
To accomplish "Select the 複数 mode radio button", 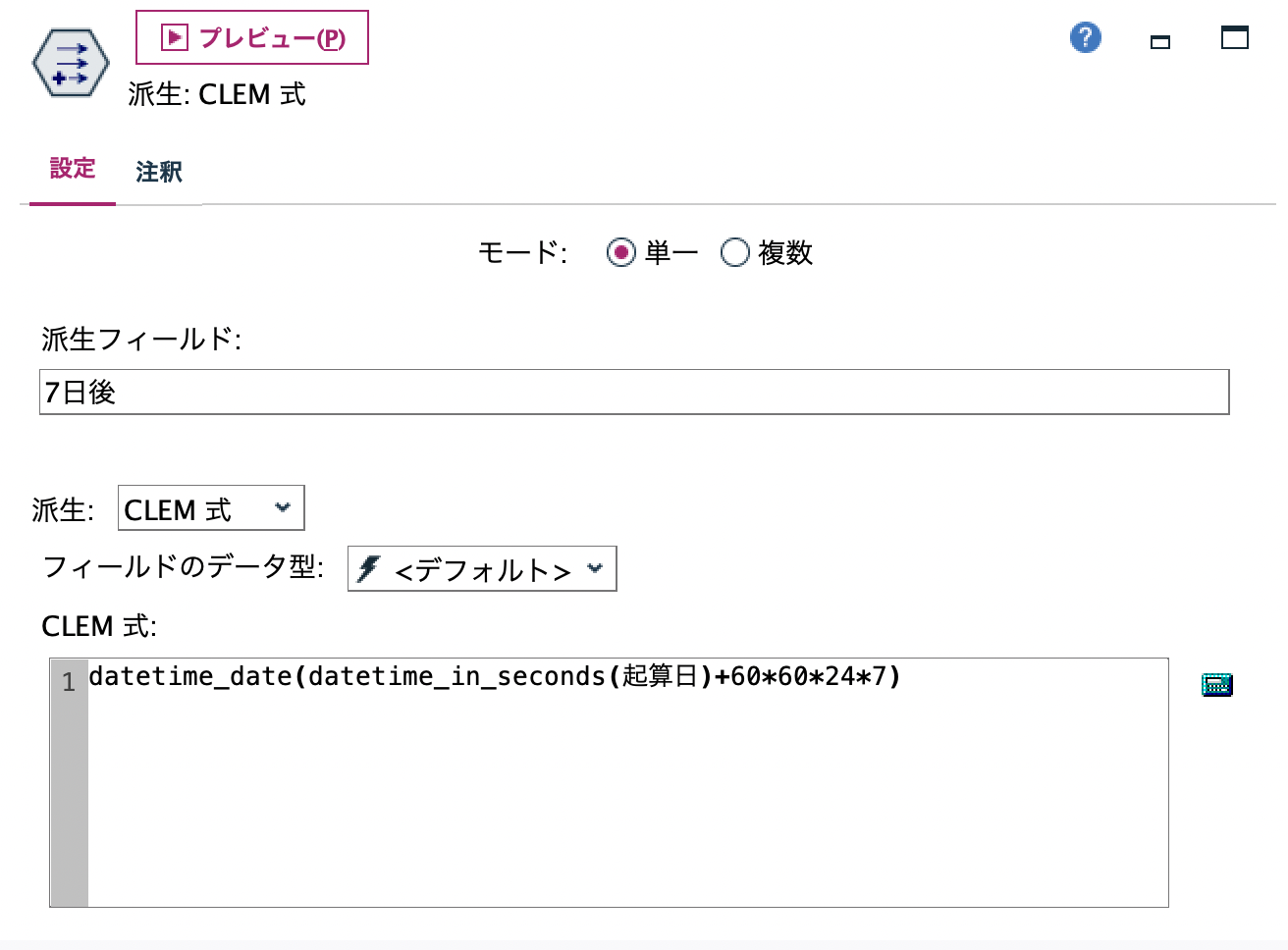I will 734,252.
